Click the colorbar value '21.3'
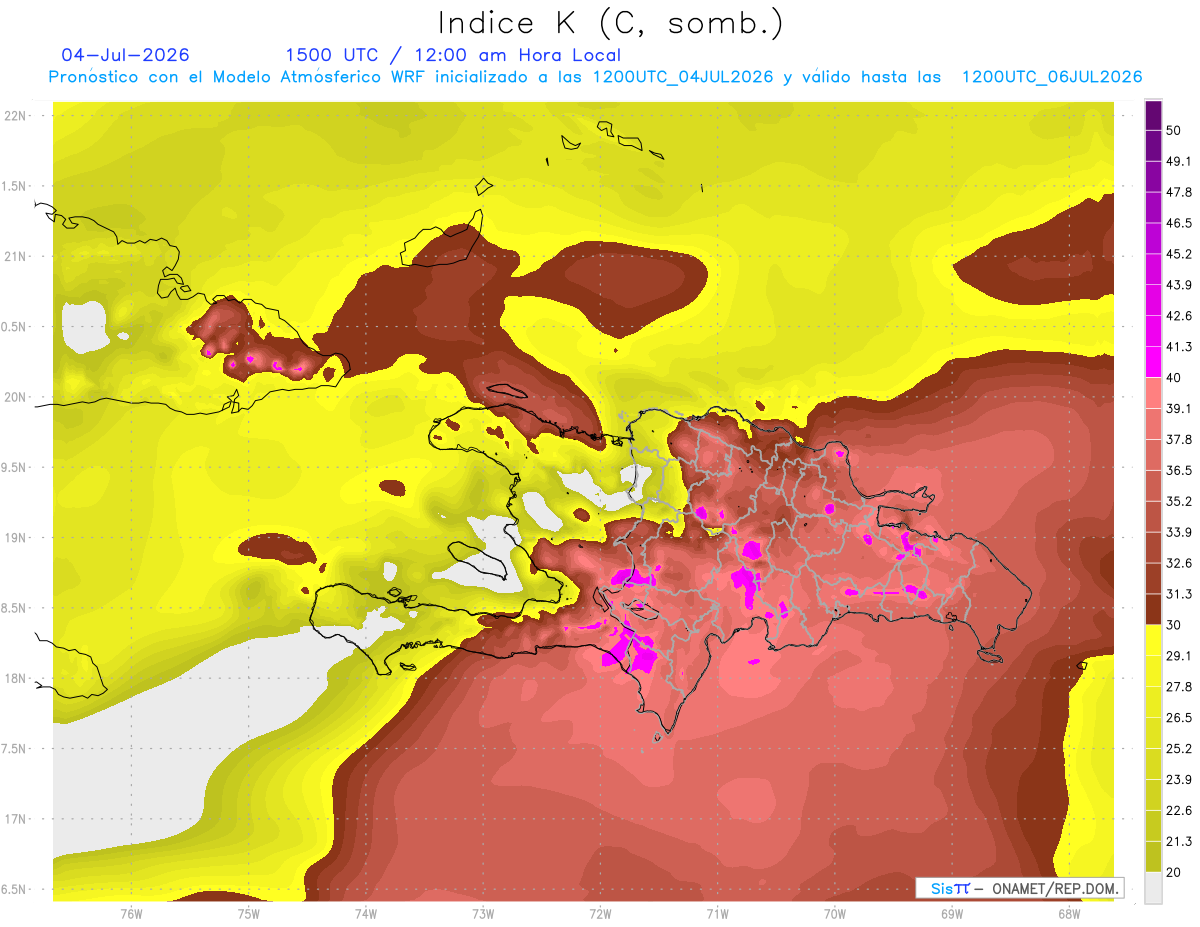This screenshot has width=1200, height=927. pos(1179,842)
